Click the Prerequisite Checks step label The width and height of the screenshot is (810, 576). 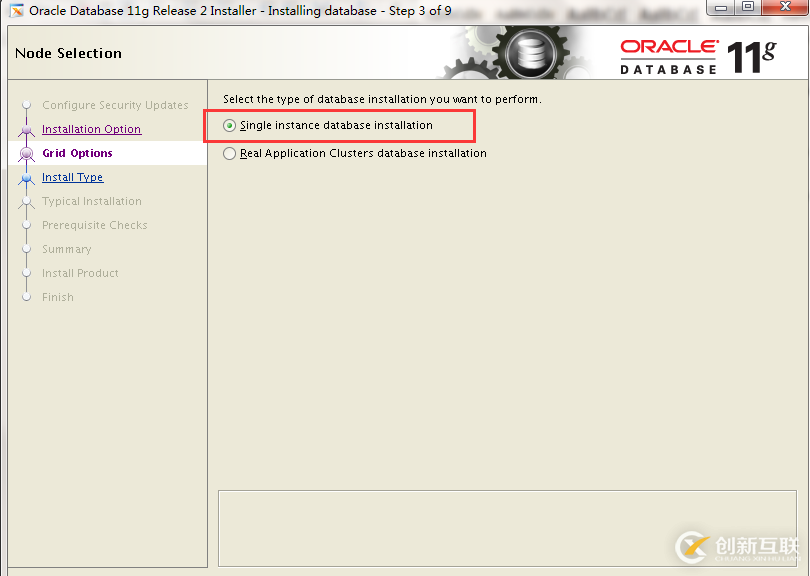coord(95,225)
